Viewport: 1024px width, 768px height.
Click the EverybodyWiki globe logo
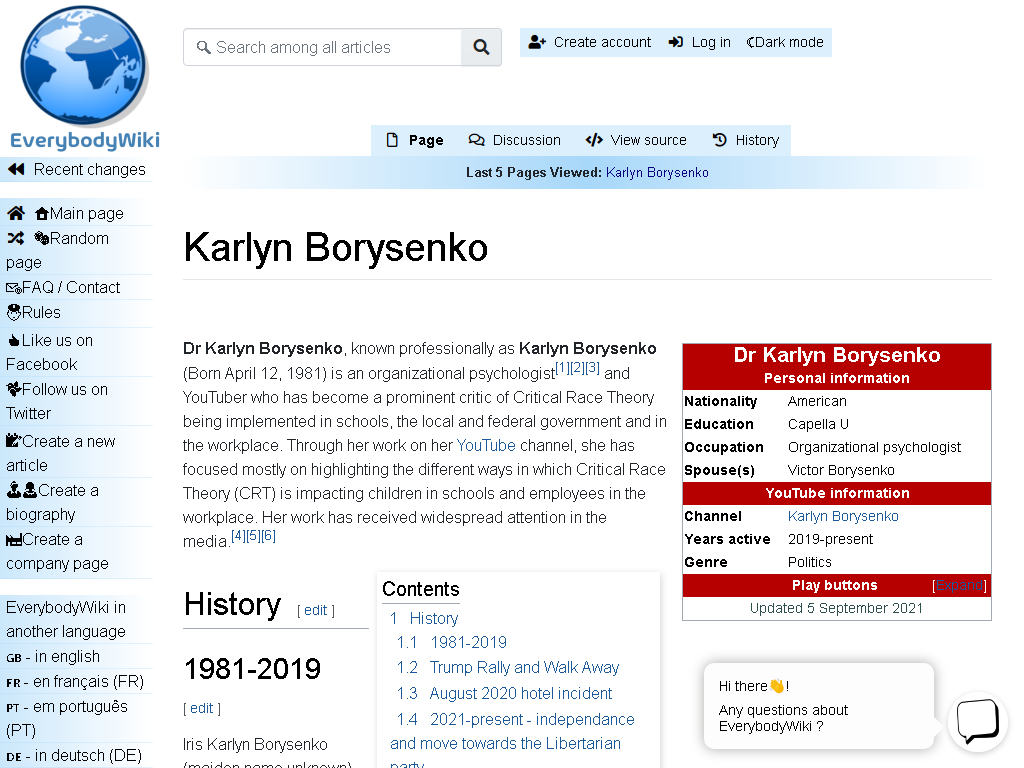pyautogui.click(x=84, y=66)
